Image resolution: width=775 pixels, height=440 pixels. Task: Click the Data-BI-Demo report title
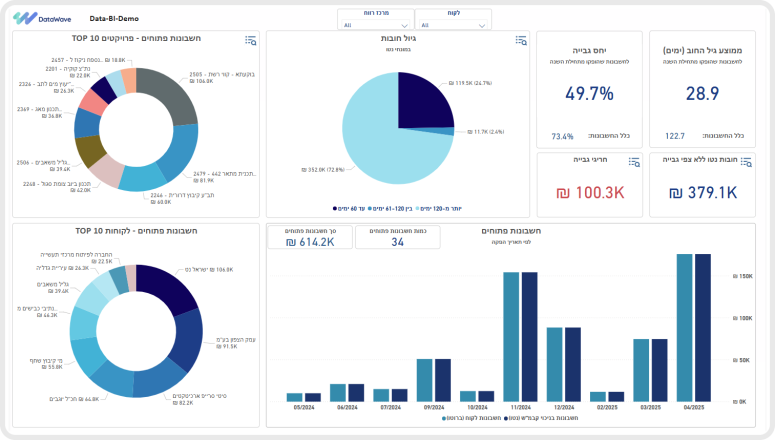114,19
